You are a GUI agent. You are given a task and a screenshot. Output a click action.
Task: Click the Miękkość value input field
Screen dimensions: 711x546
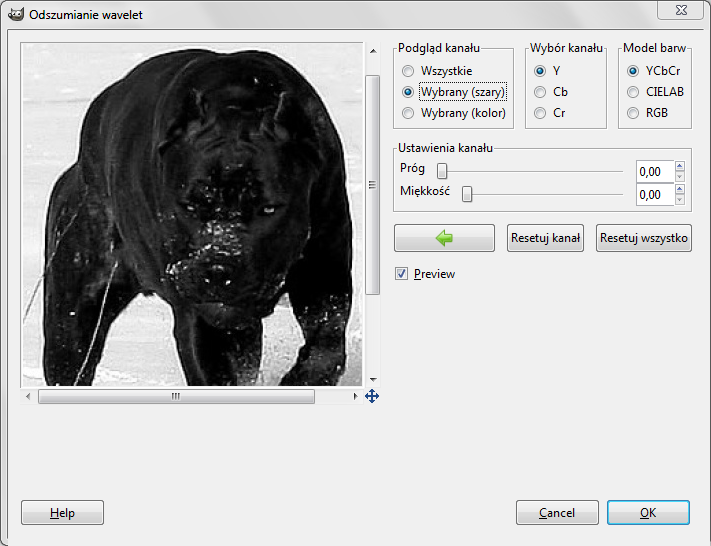coord(655,195)
